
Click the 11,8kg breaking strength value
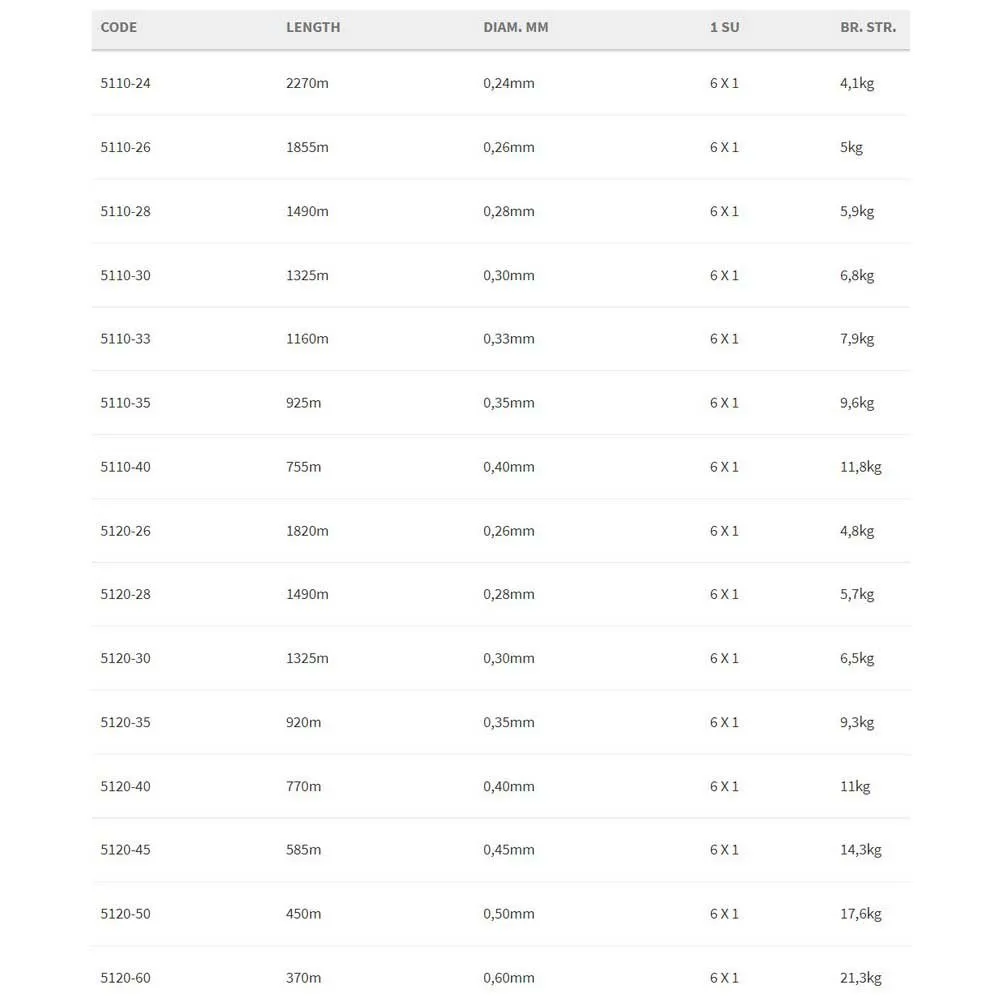click(861, 467)
